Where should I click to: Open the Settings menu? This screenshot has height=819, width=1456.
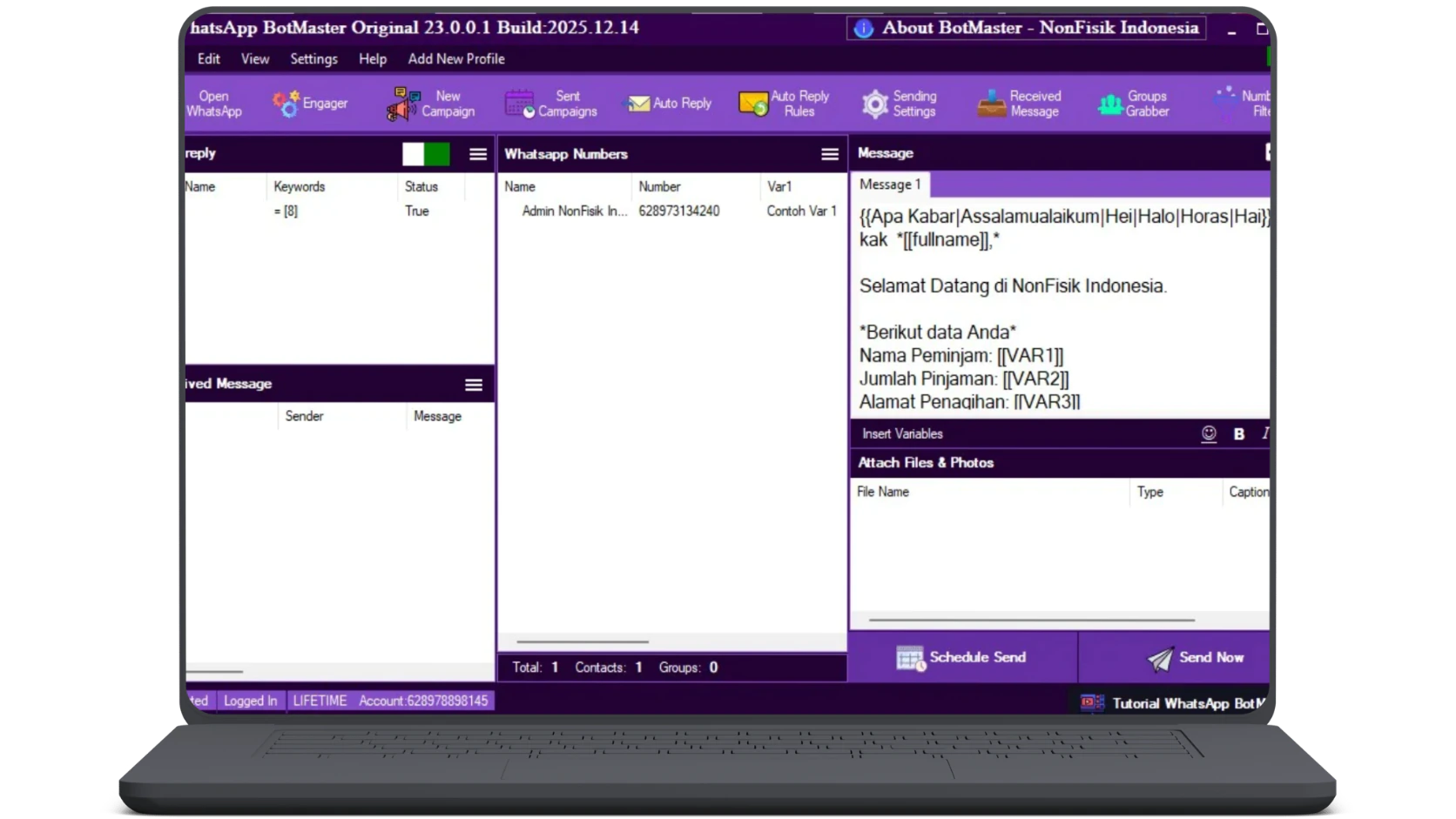tap(313, 59)
